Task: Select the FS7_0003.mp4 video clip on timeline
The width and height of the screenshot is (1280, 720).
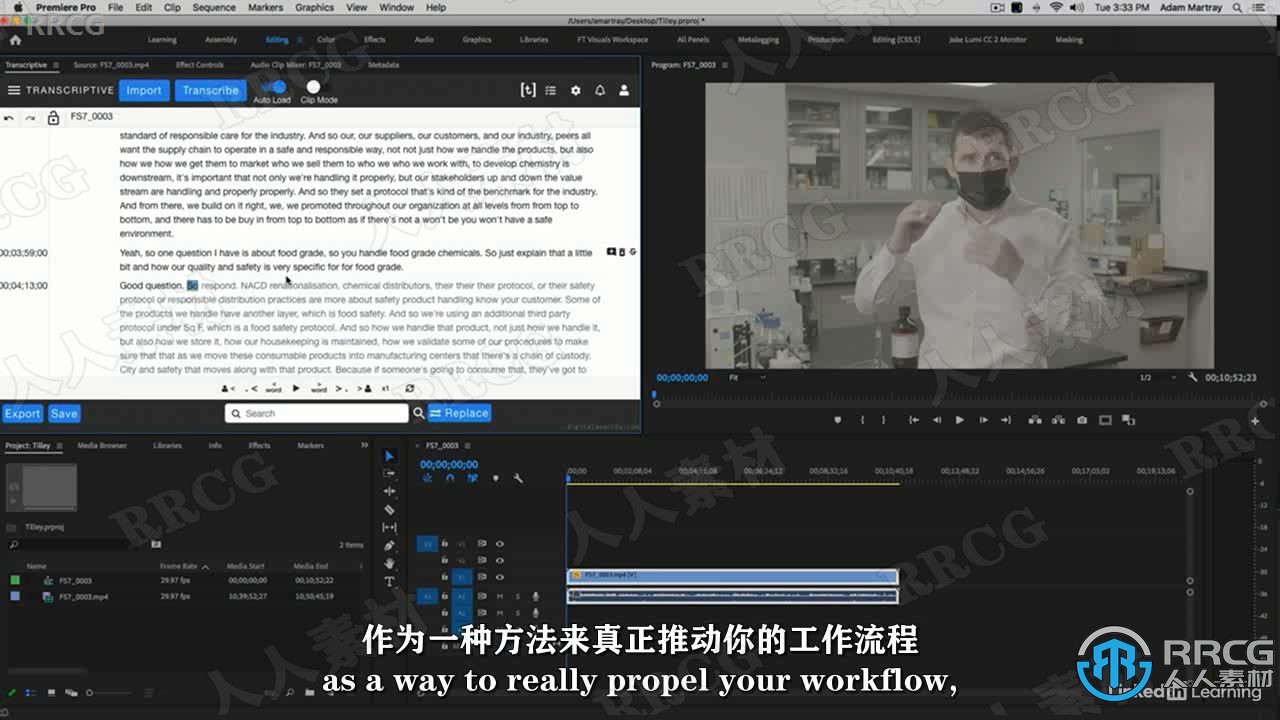Action: 732,576
